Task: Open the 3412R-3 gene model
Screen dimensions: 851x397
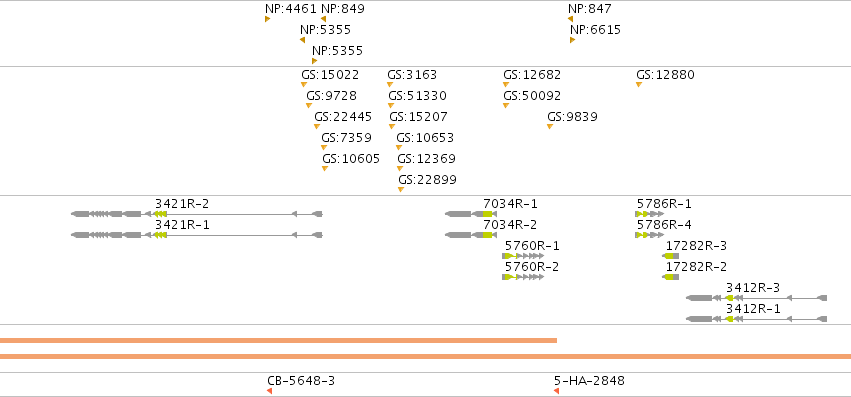Action: [757, 298]
